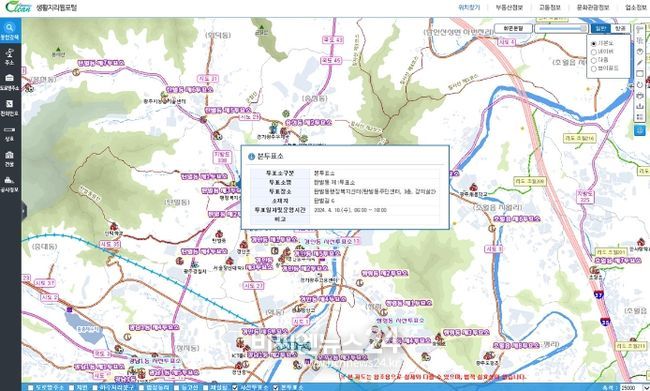This screenshot has width=650, height=391.
Task: Select the 주소 address search icon
Action: (10, 57)
